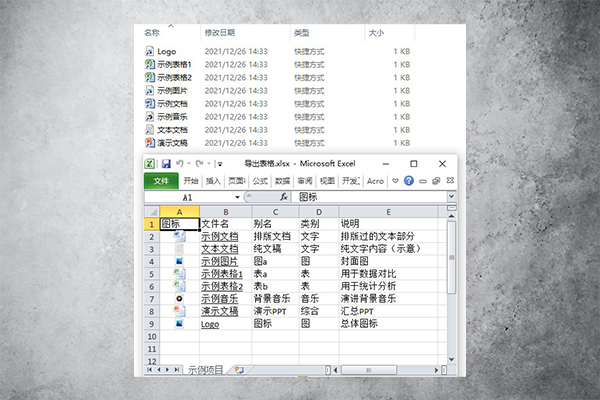Image resolution: width=600 pixels, height=400 pixels.
Task: Open the 文本文档 hyperlink in the sheet
Action: (220, 249)
